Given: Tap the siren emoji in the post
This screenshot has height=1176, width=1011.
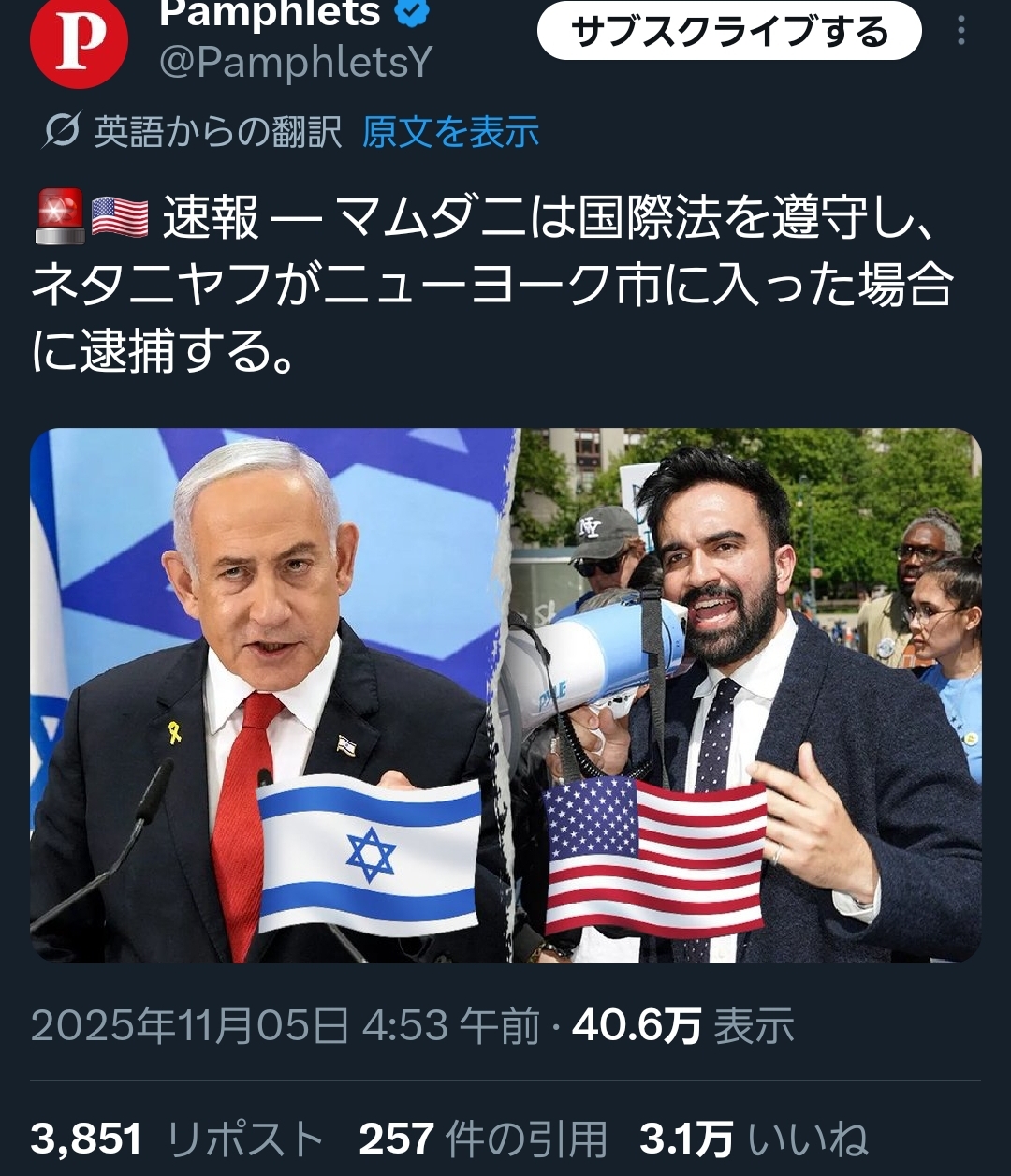Looking at the screenshot, I should click(59, 217).
